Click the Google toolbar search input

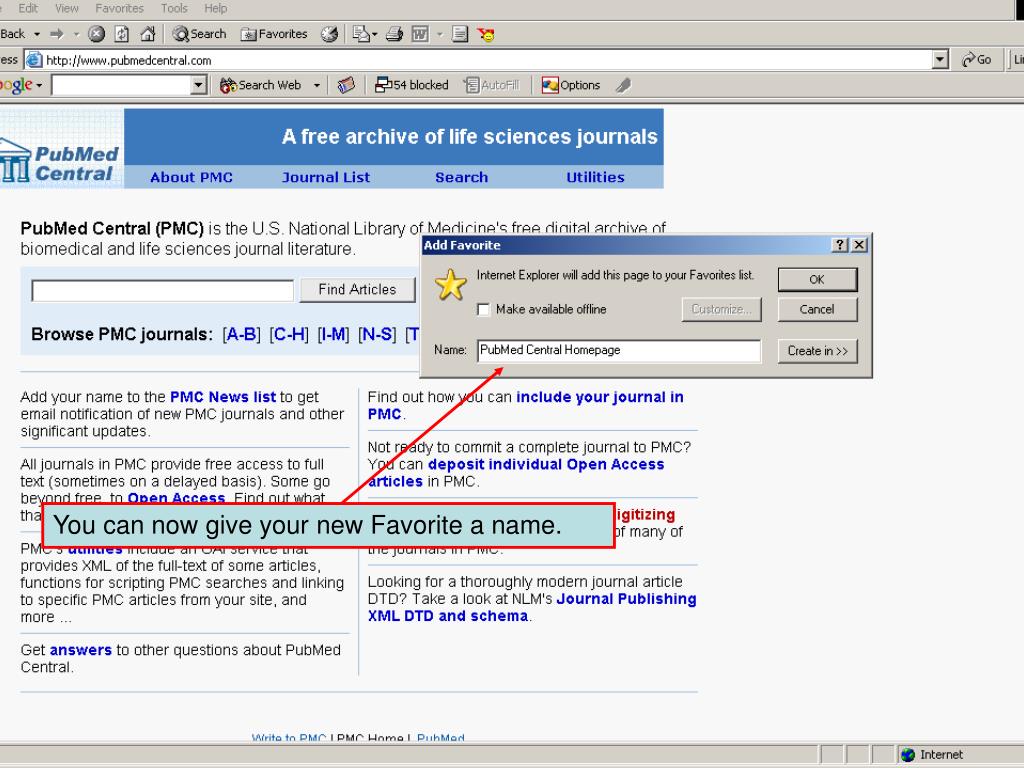122,85
